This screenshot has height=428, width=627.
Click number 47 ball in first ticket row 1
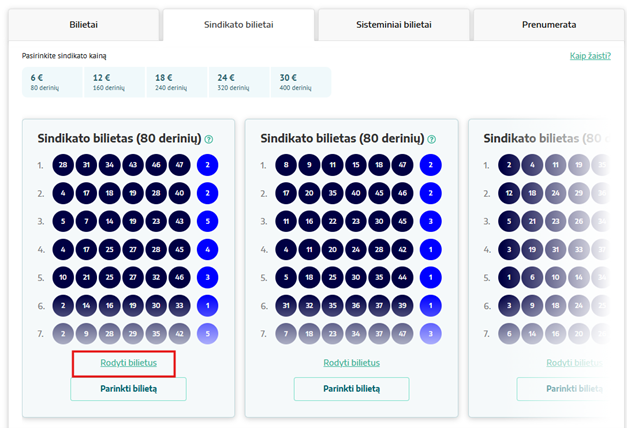coord(178,164)
